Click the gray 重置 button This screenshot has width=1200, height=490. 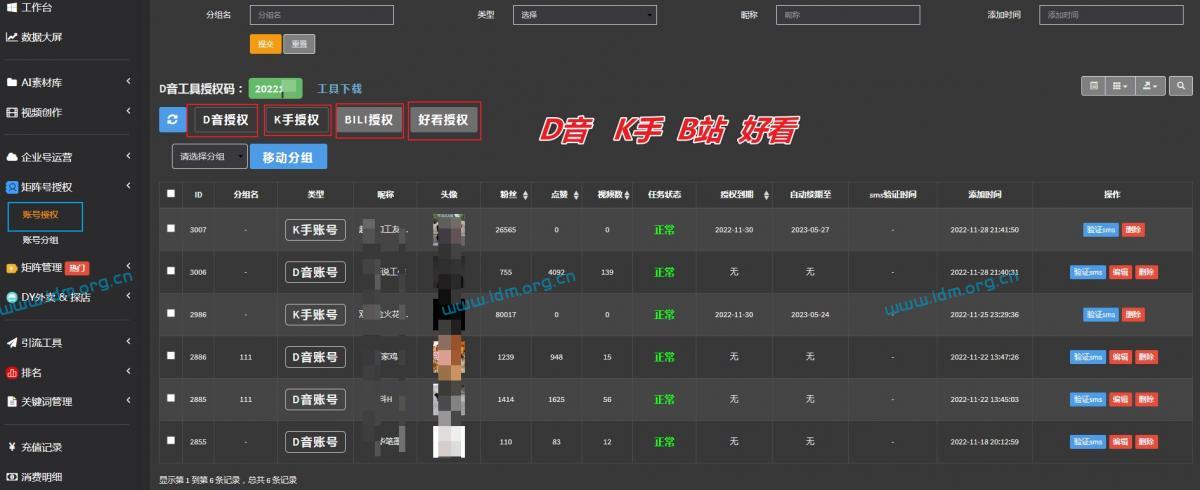coord(299,44)
